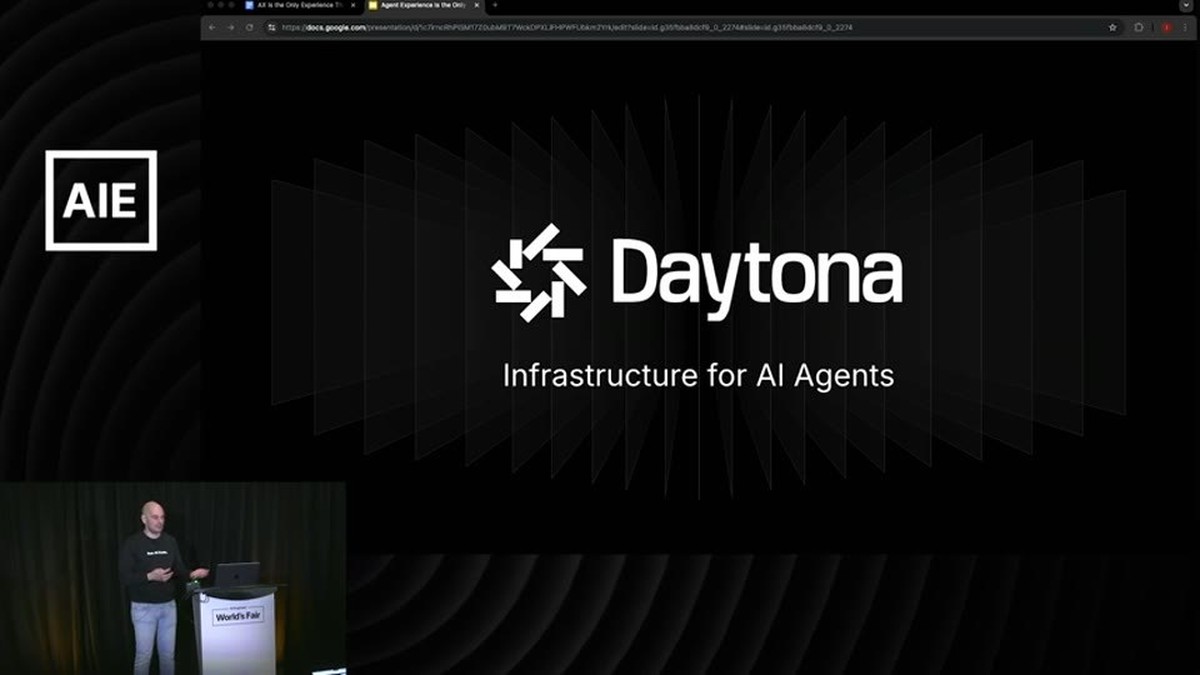Click the browser forward arrow
The height and width of the screenshot is (675, 1200).
click(x=230, y=27)
